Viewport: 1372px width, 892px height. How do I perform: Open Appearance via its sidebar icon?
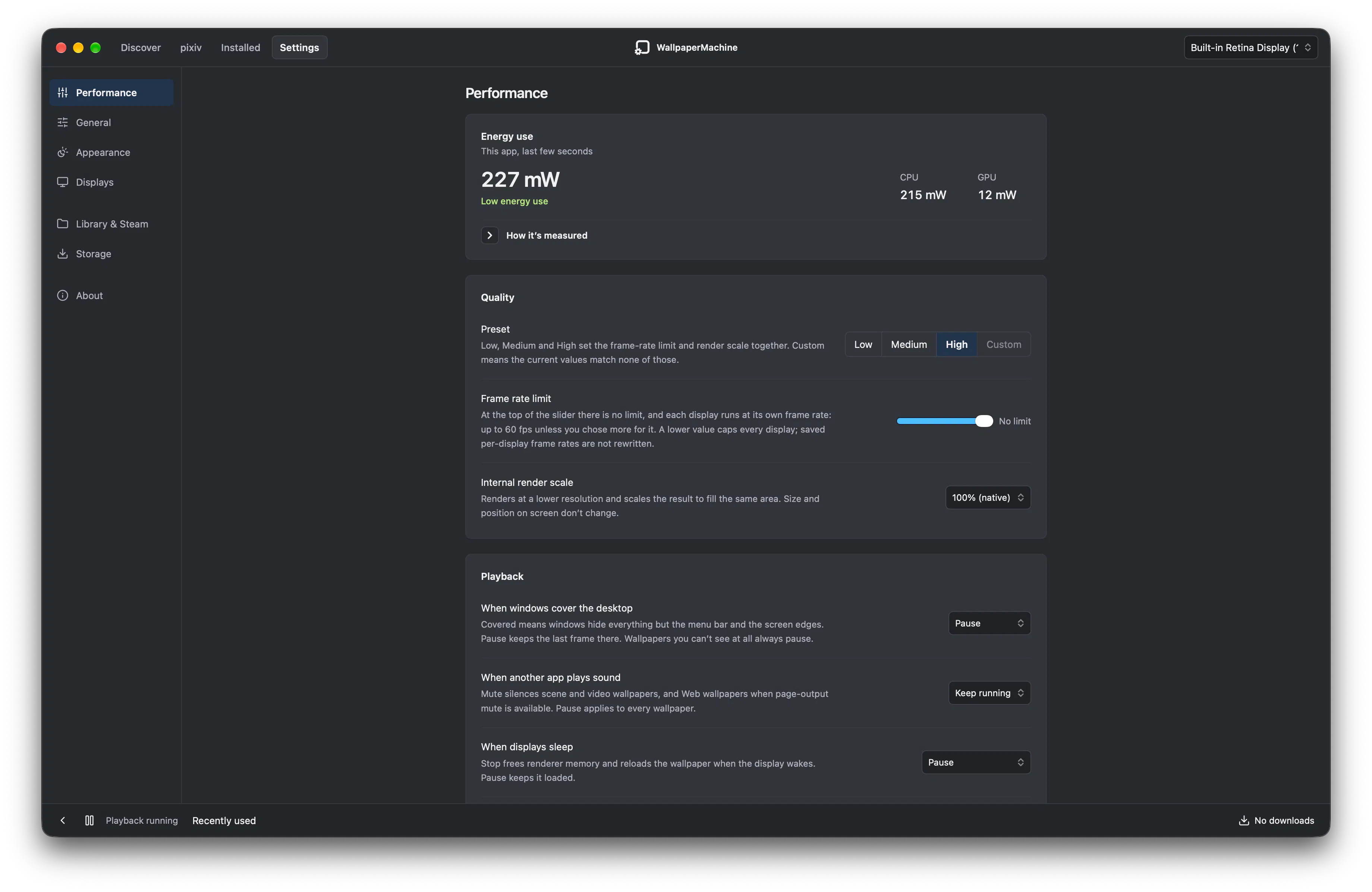point(62,152)
